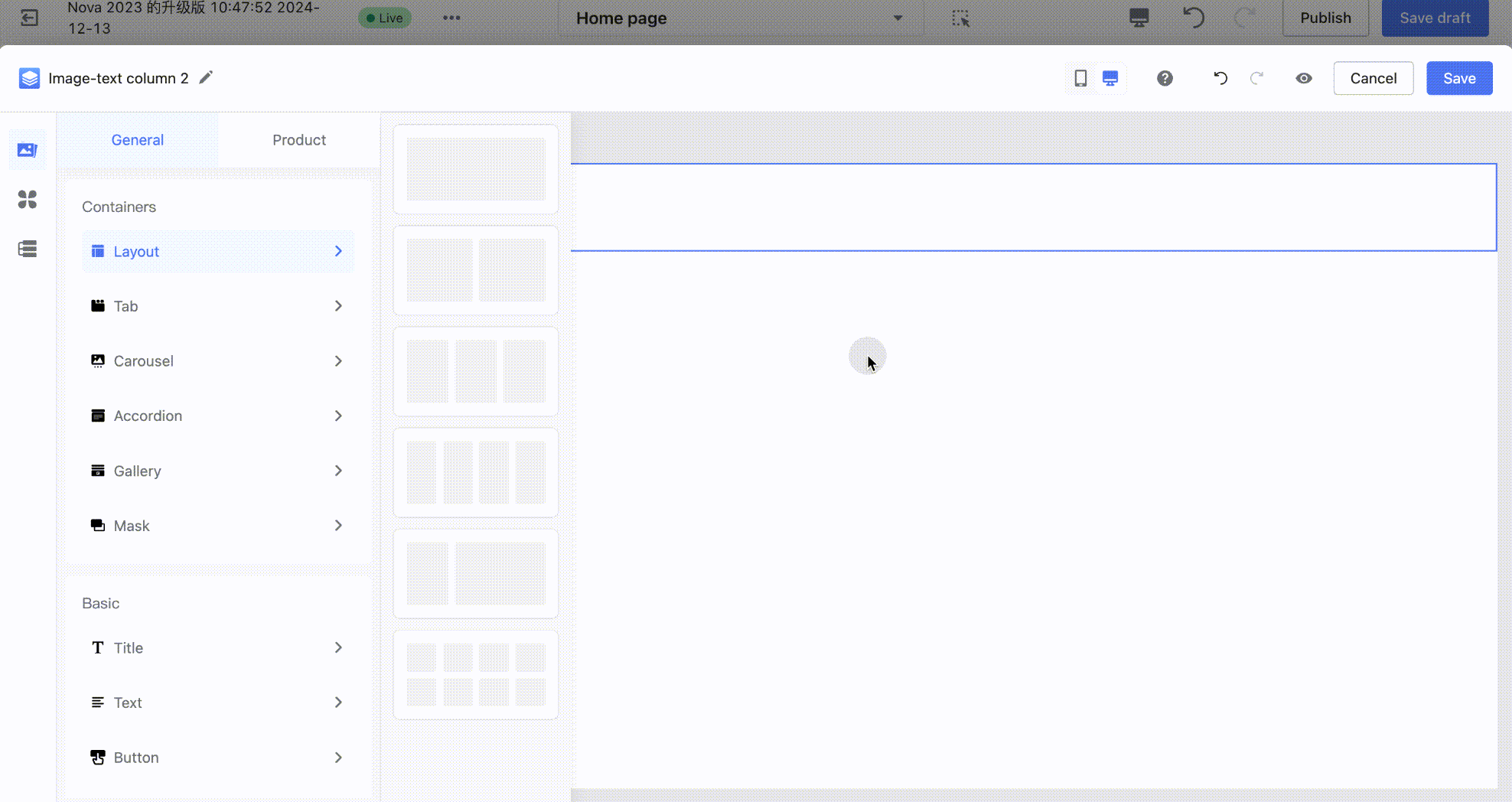The image size is (1512, 802).
Task: Open the three-dots more options menu
Action: pyautogui.click(x=451, y=18)
